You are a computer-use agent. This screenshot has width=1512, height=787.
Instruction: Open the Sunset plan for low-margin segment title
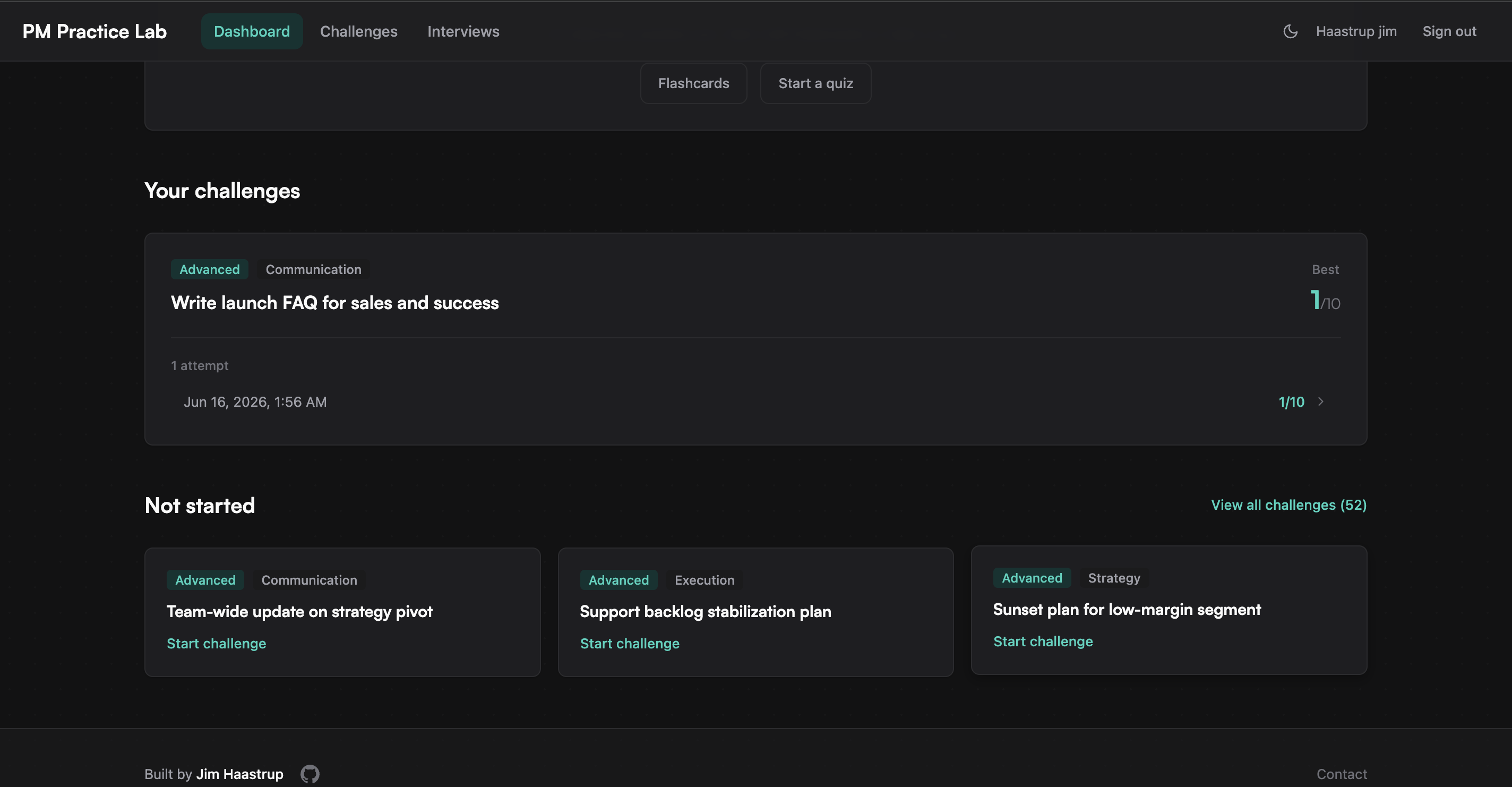point(1127,610)
